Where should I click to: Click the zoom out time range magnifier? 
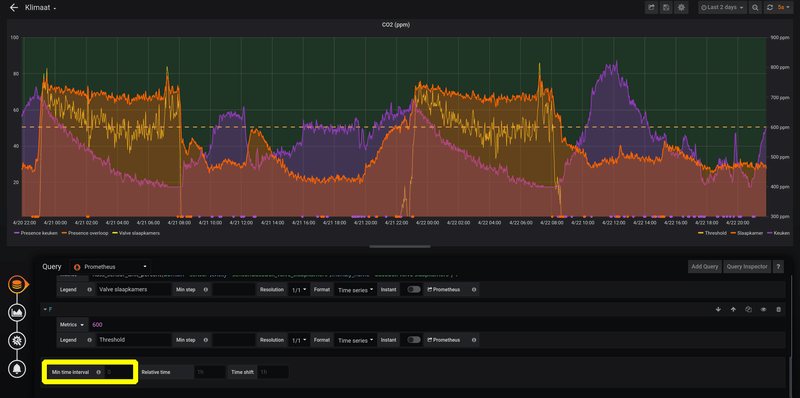pos(756,8)
